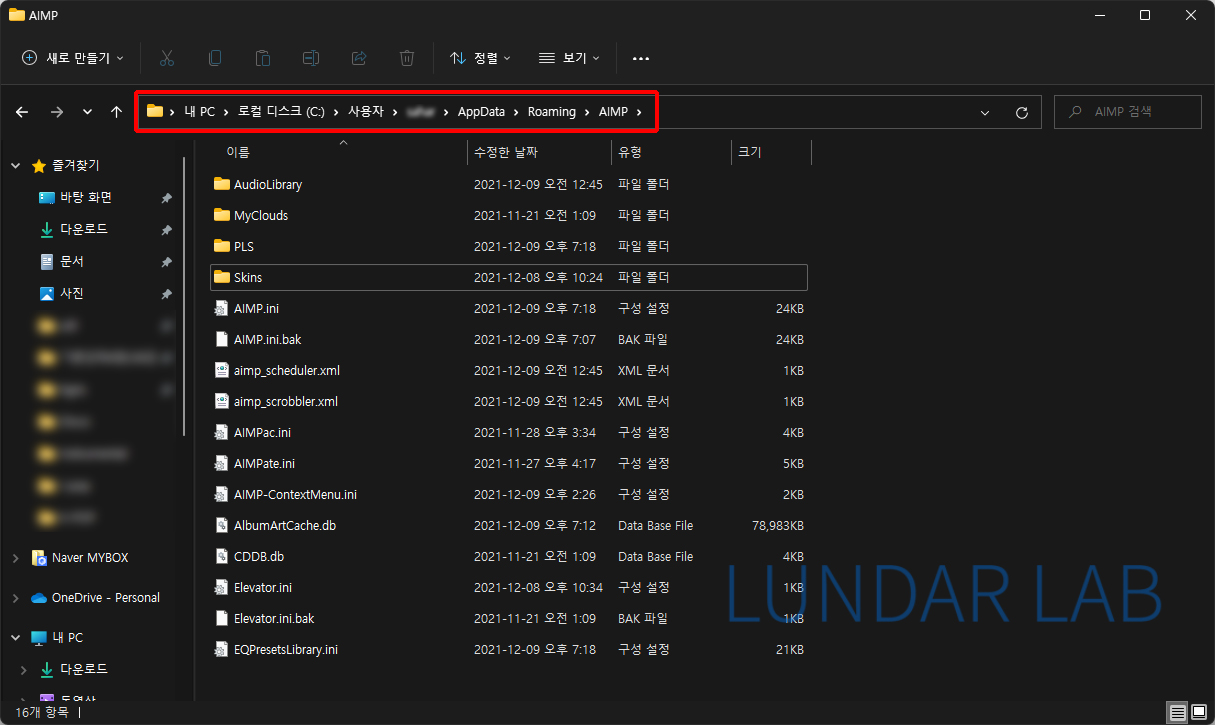The height and width of the screenshot is (725, 1215).
Task: Switch to large icons view in status bar
Action: point(1198,712)
